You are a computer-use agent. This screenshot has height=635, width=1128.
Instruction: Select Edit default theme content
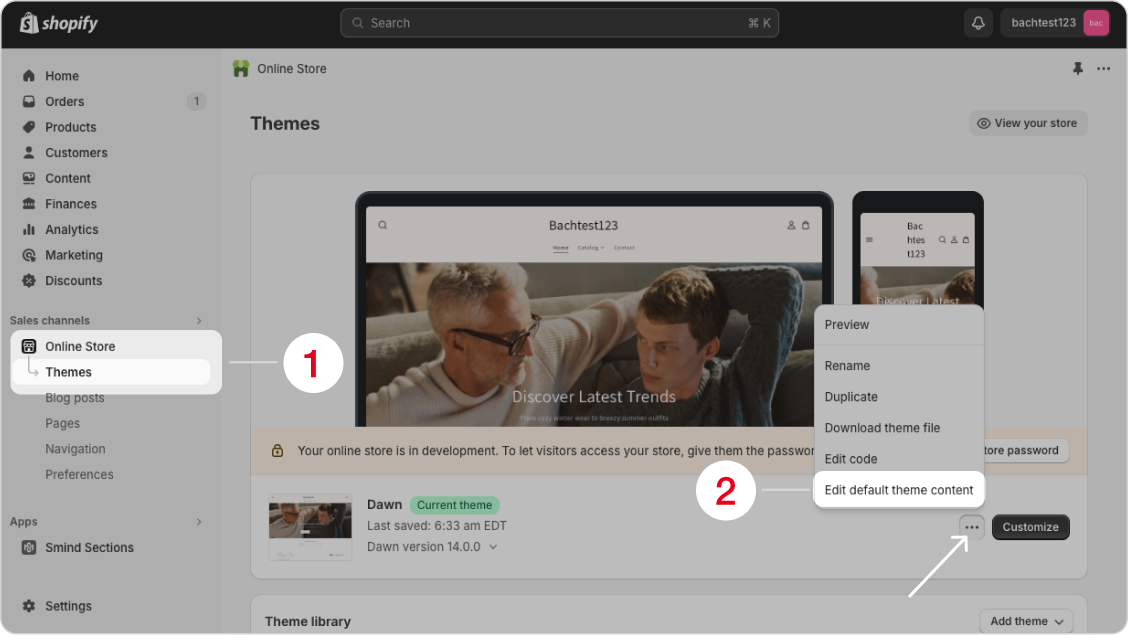[x=898, y=490]
